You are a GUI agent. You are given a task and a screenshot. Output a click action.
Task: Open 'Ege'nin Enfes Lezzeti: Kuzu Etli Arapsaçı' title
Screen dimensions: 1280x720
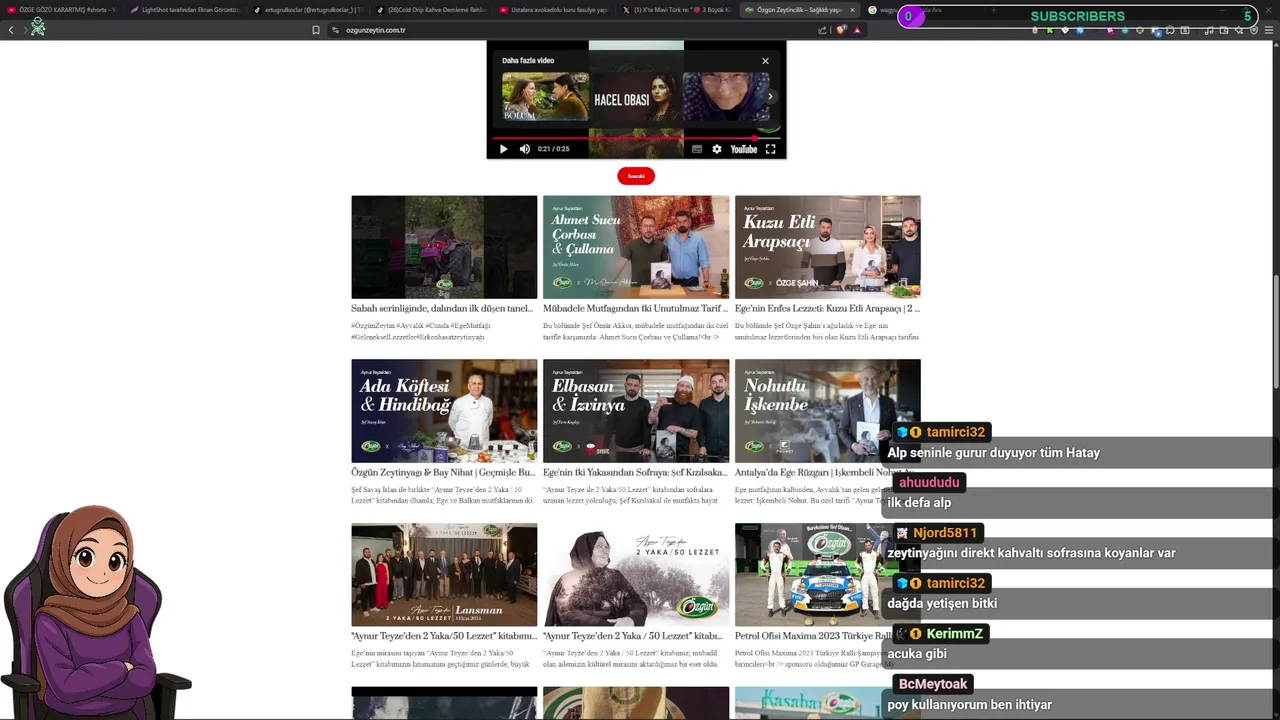(x=827, y=309)
